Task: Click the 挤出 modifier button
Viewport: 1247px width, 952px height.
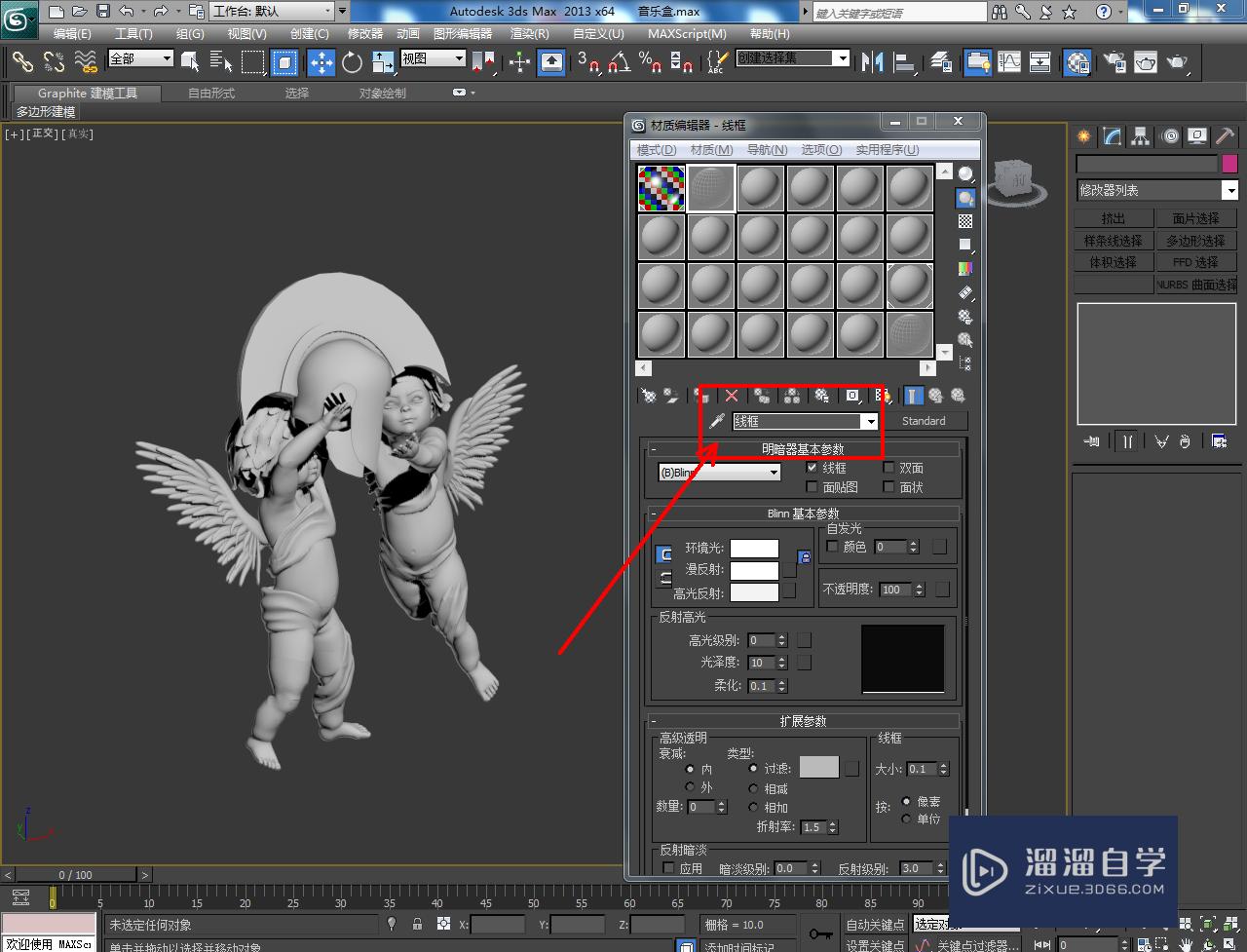Action: 1114,218
